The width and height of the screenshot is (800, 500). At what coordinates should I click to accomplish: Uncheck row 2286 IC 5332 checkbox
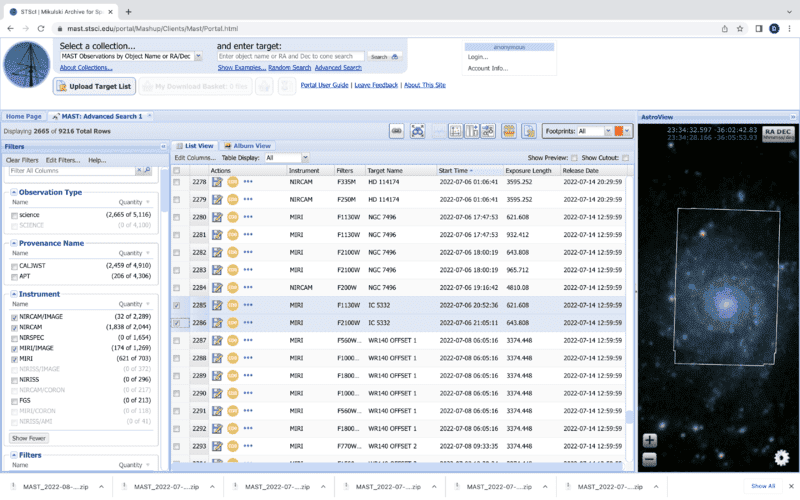pos(177,323)
